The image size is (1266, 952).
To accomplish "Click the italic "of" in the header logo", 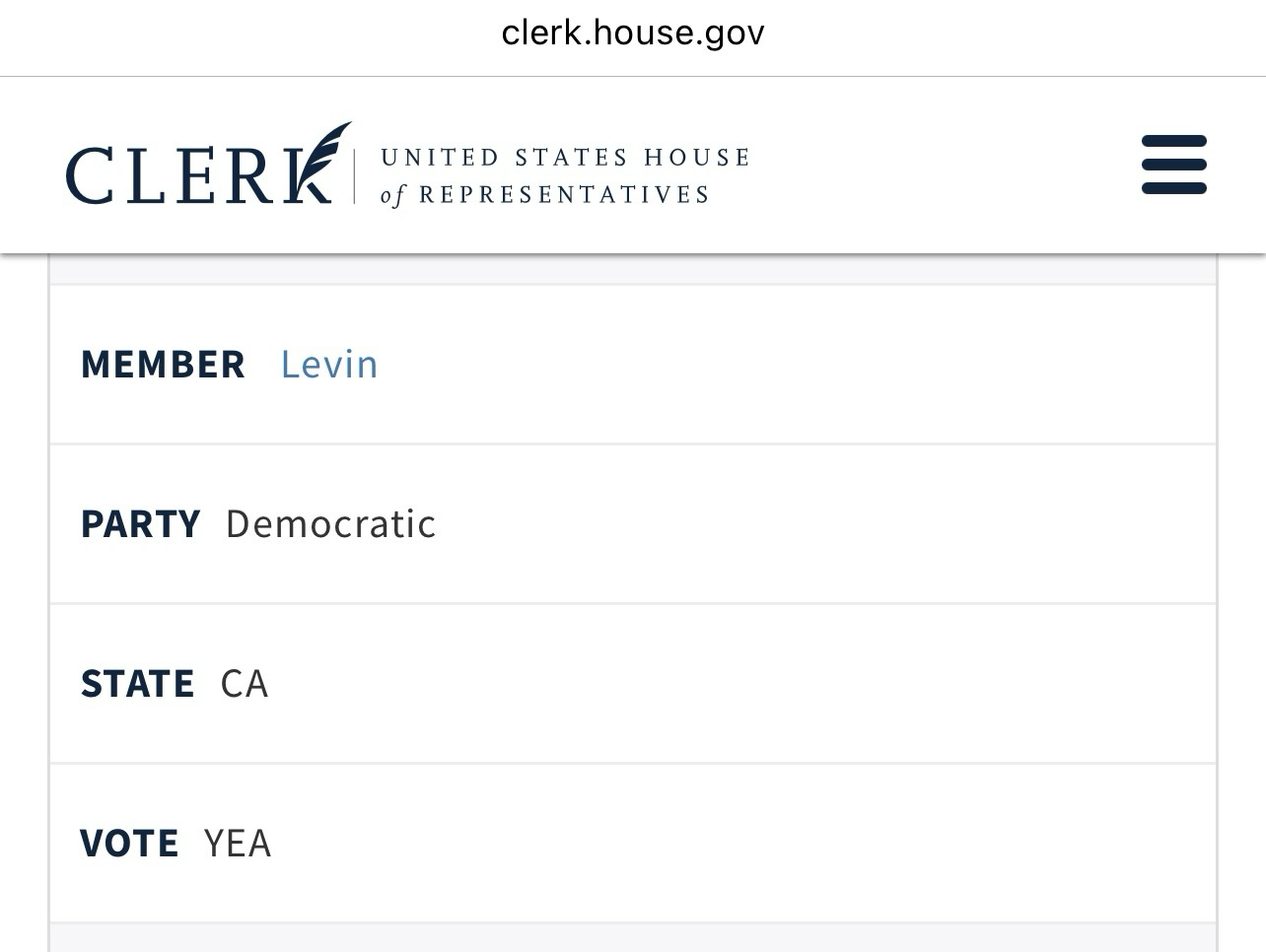I will [392, 195].
